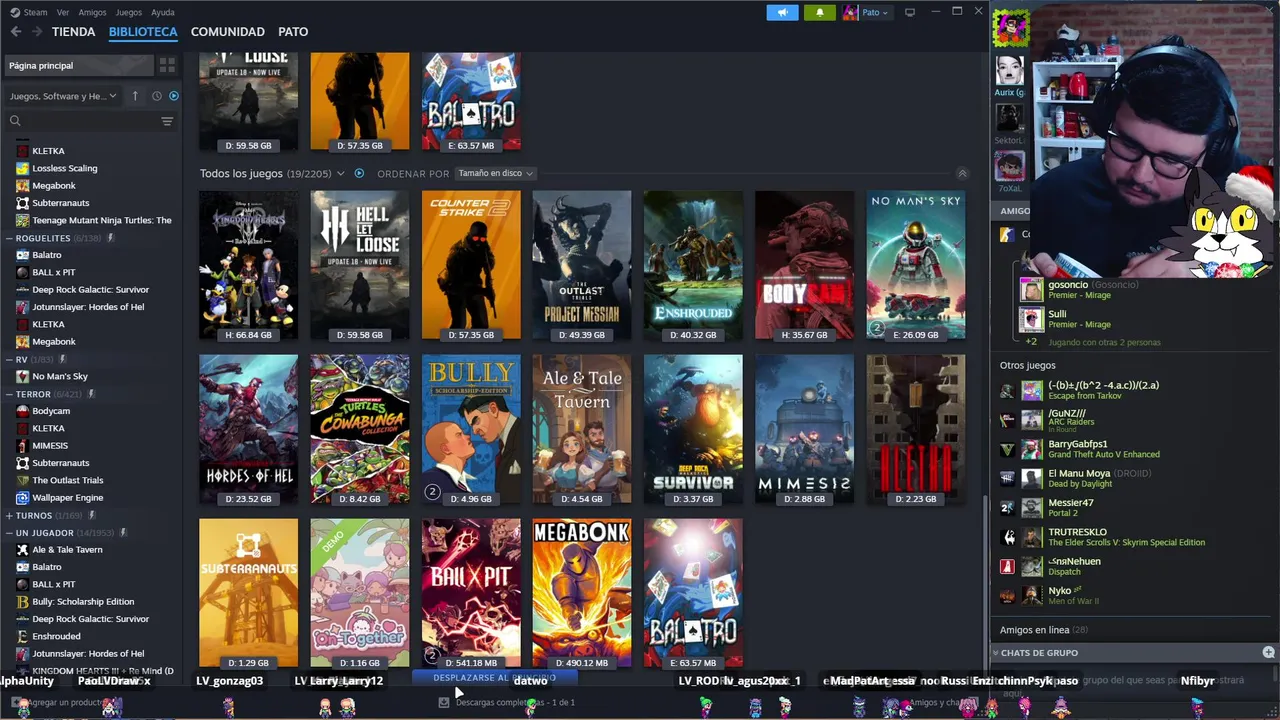Toggle ready-to-play filter beside Todos los juegos
The width and height of the screenshot is (1280, 720).
coord(359,173)
